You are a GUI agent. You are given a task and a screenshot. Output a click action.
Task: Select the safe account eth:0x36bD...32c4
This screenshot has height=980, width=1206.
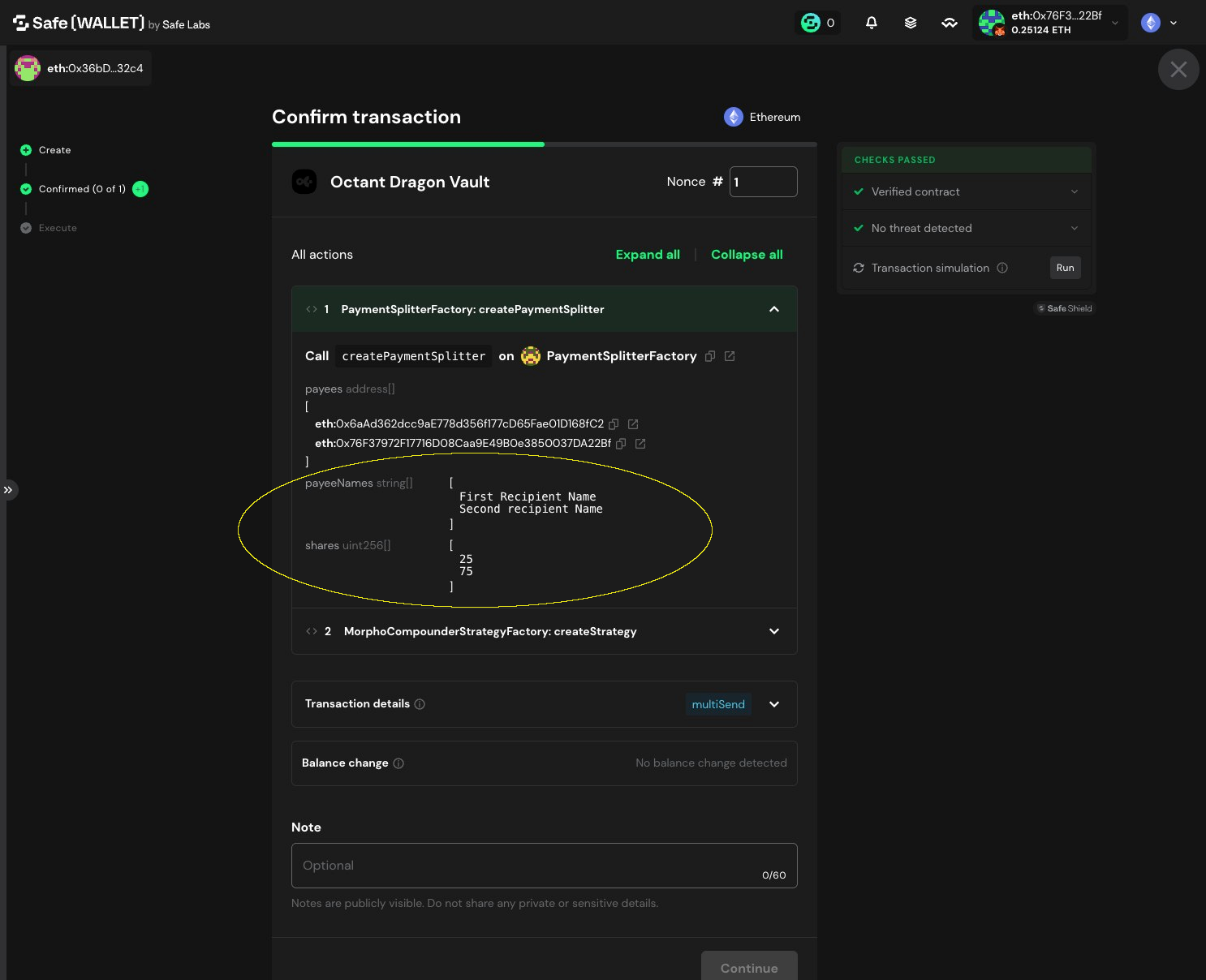(80, 68)
